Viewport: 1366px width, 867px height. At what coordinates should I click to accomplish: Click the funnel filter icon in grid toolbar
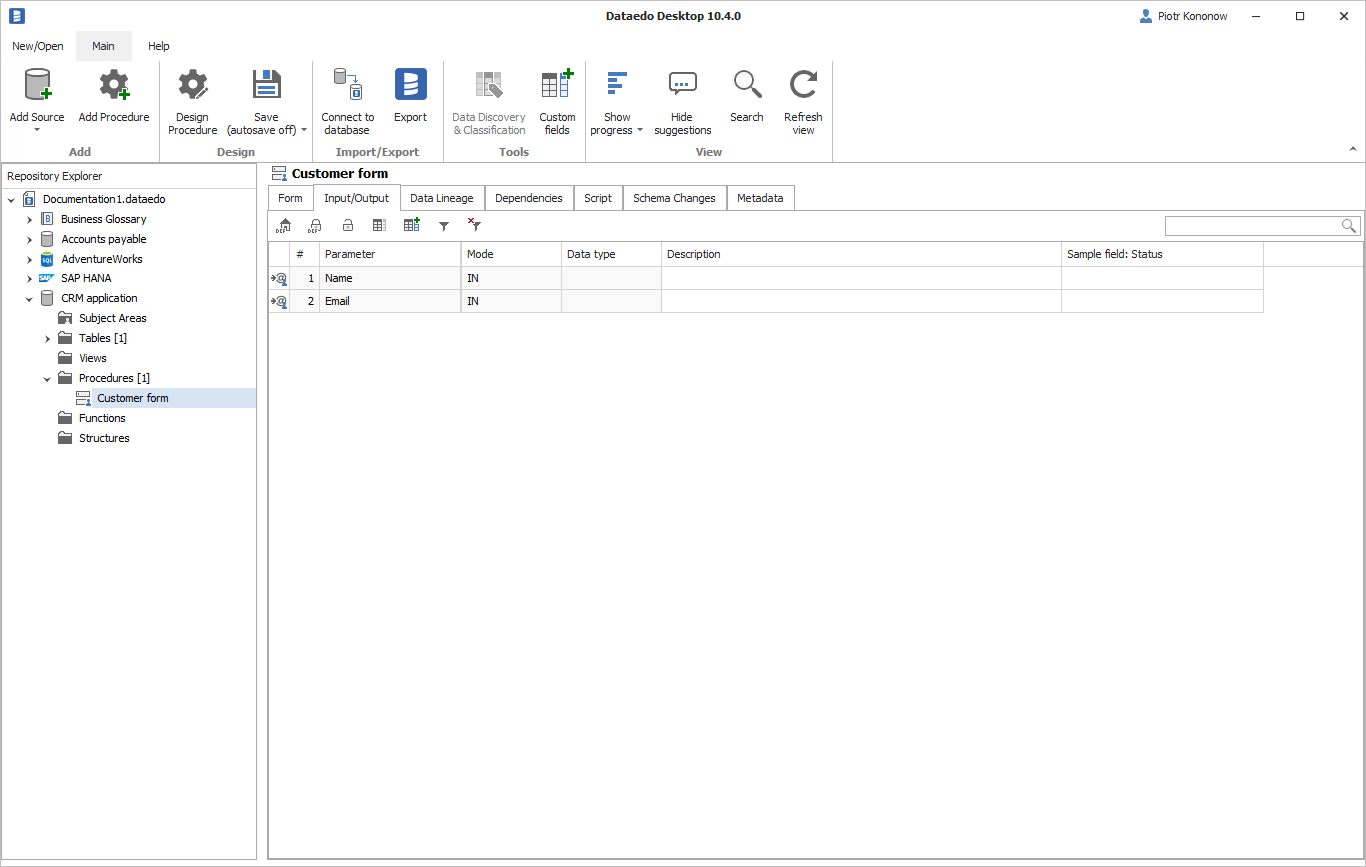(444, 226)
